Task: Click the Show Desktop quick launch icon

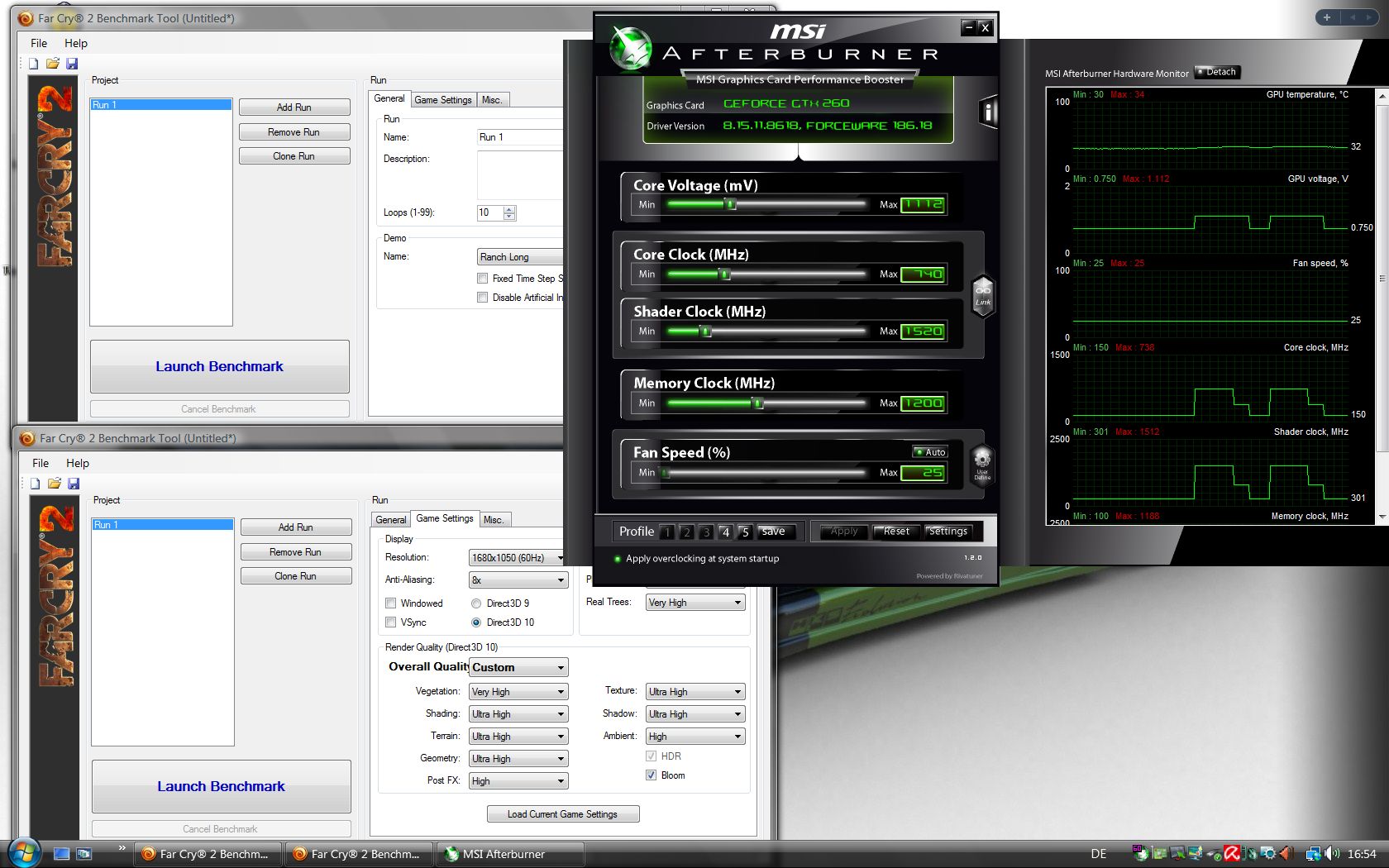Action: [61, 854]
